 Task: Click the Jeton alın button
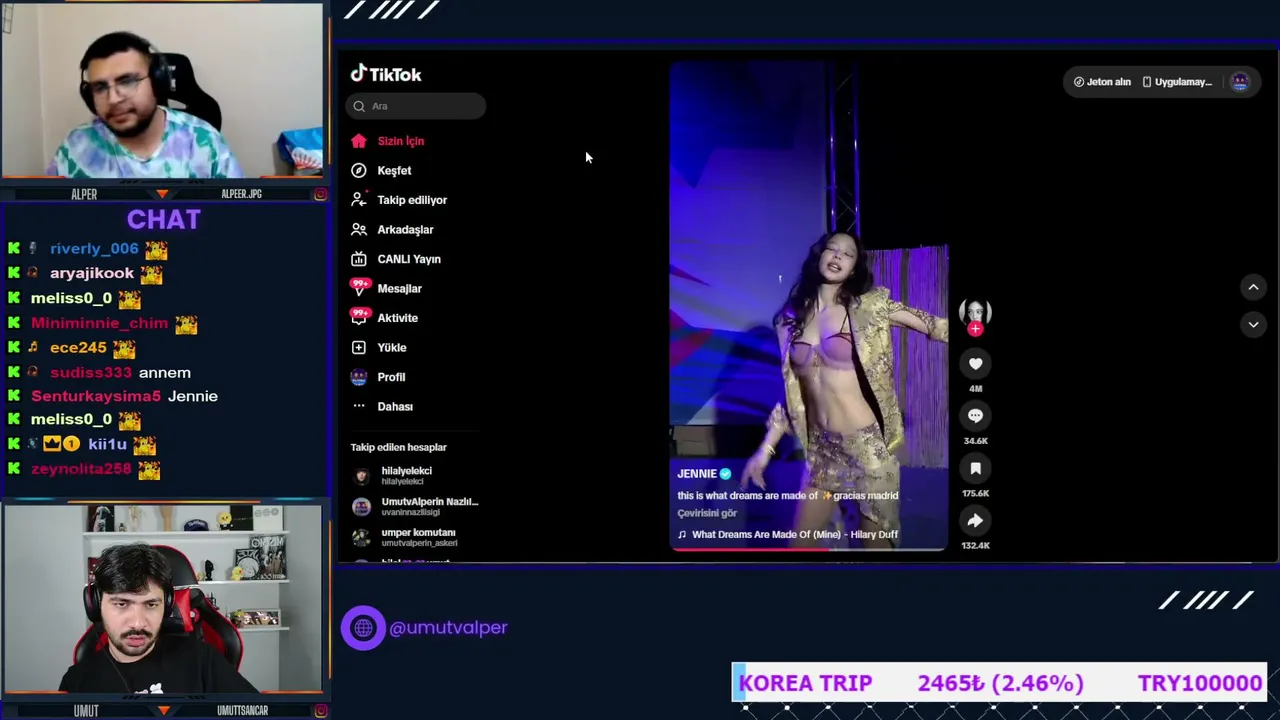click(1102, 82)
